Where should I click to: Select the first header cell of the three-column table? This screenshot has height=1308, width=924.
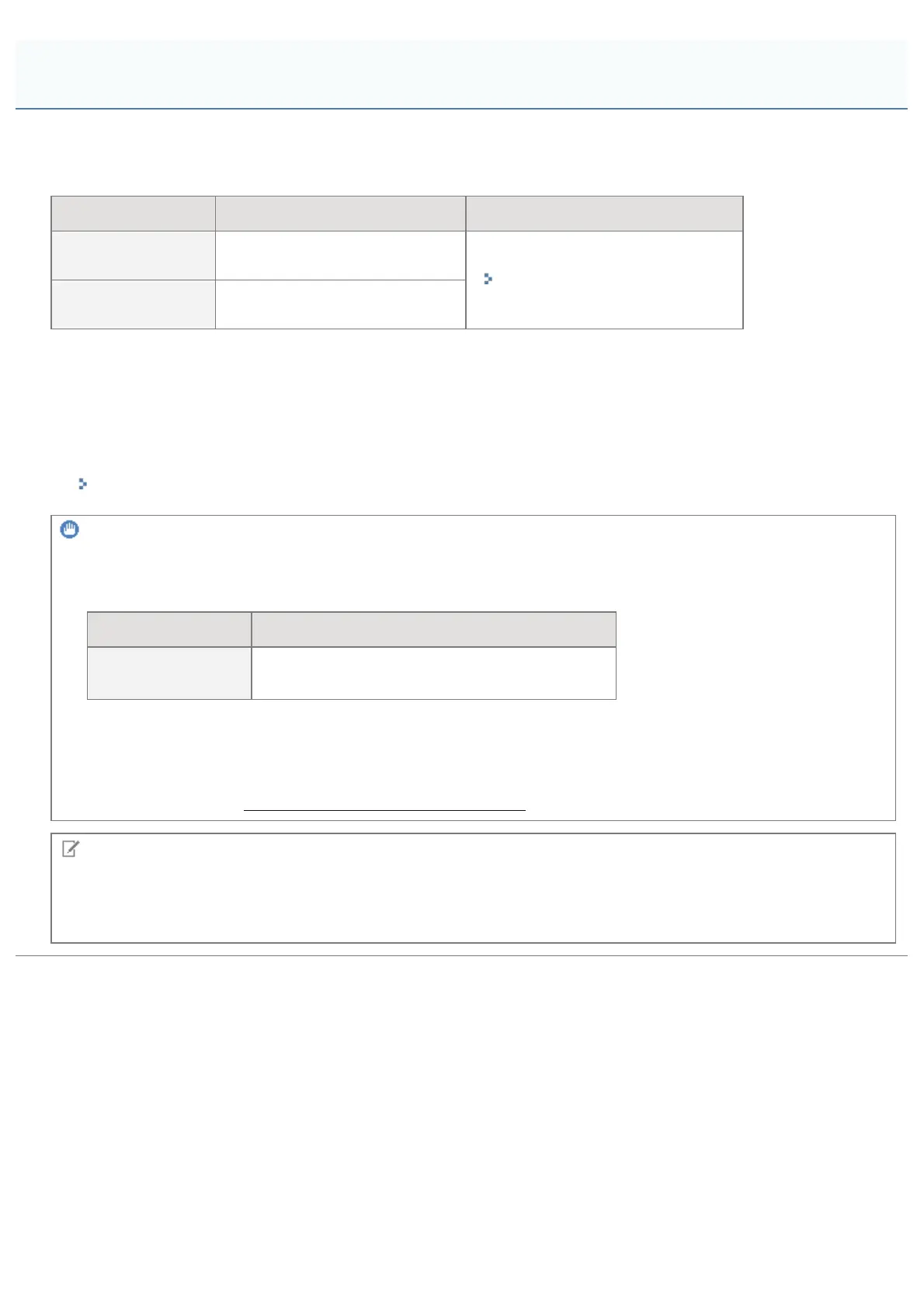(x=133, y=214)
